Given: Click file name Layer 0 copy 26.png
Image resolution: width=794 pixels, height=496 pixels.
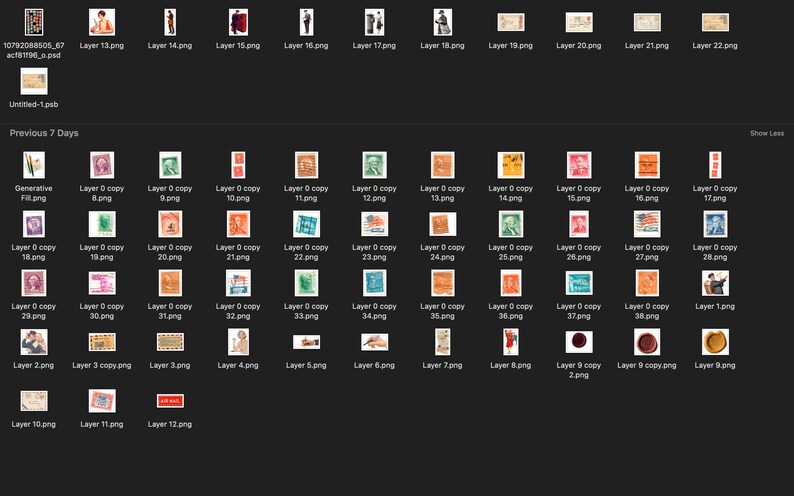Looking at the screenshot, I should pyautogui.click(x=579, y=252).
